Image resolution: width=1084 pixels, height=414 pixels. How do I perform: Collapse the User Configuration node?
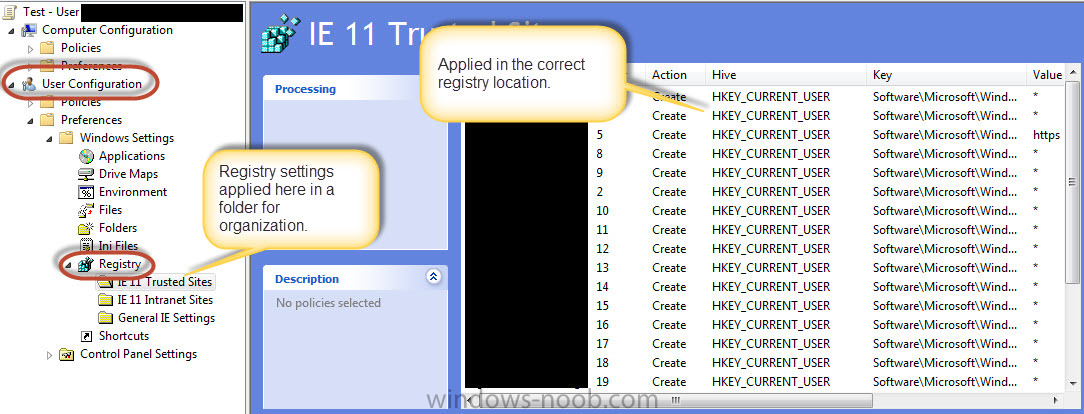point(11,85)
